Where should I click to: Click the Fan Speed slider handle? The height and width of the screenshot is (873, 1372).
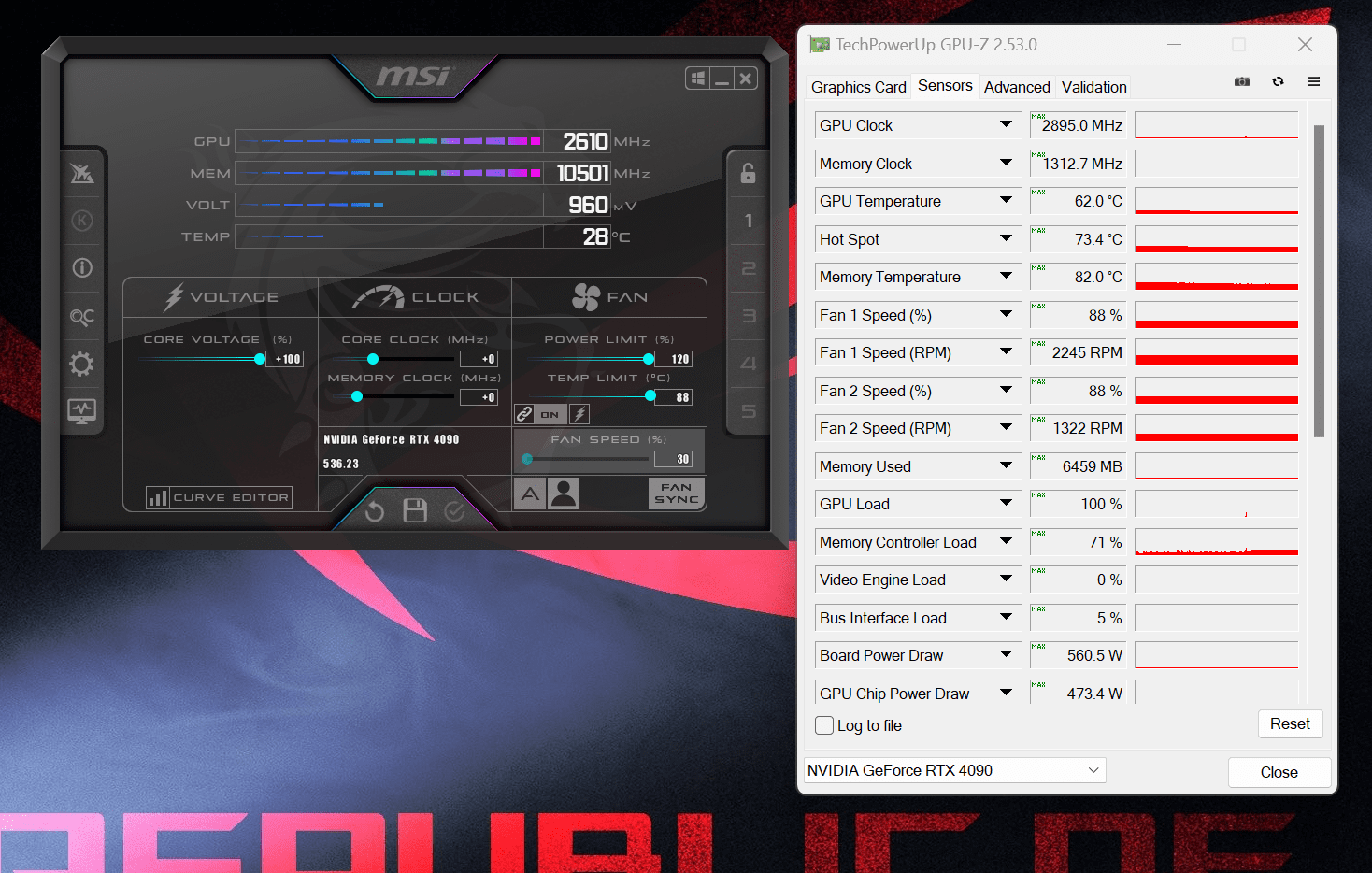click(527, 459)
